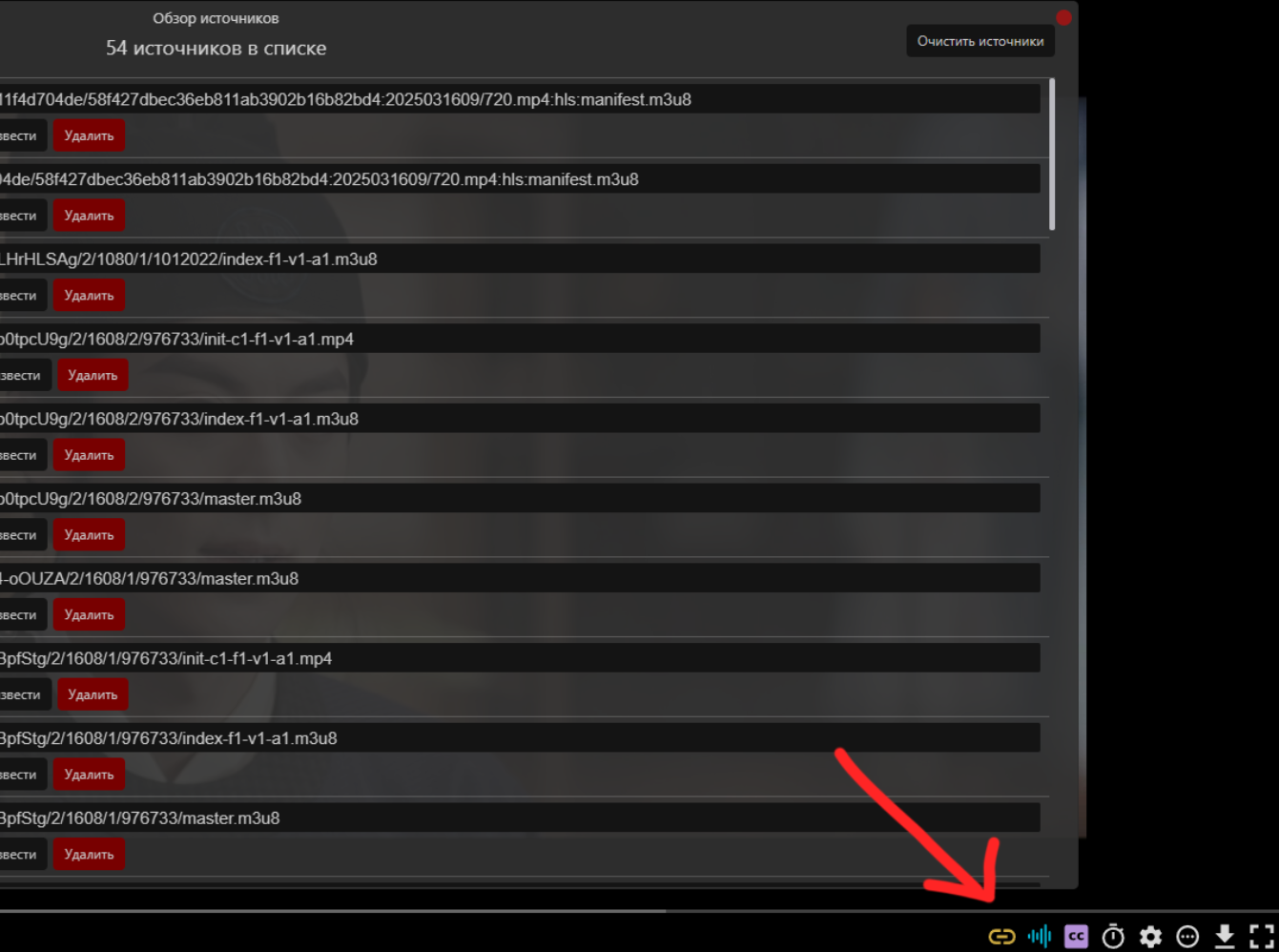Open the more options ellipsis icon
This screenshot has height=952, width=1279.
(x=1187, y=937)
